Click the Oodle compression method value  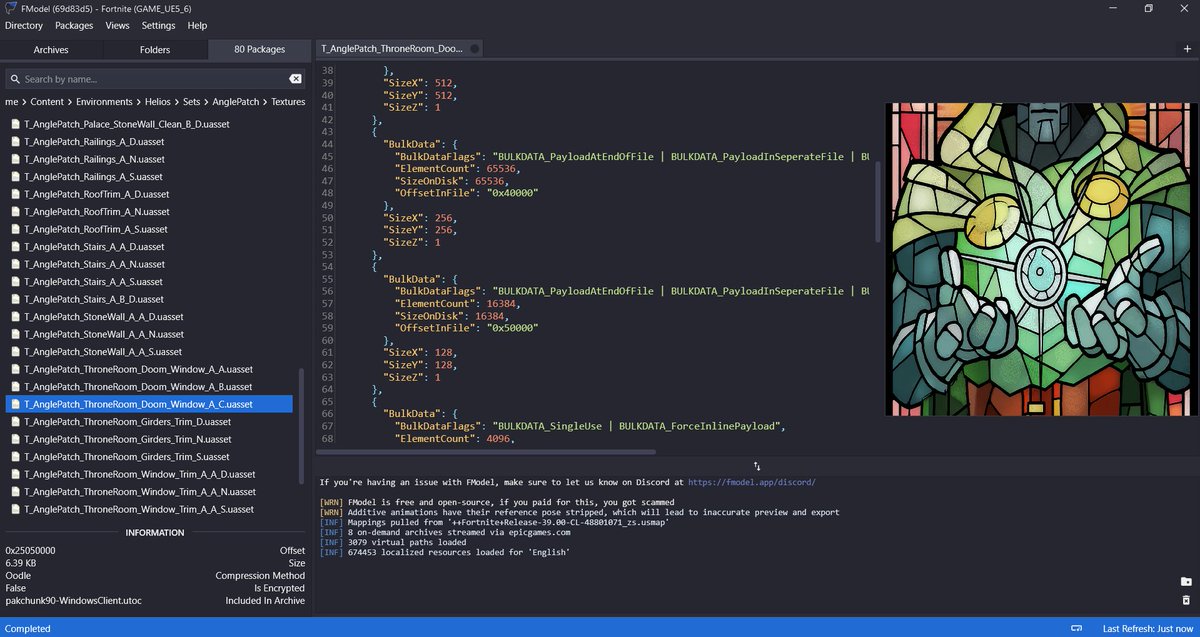(18, 576)
